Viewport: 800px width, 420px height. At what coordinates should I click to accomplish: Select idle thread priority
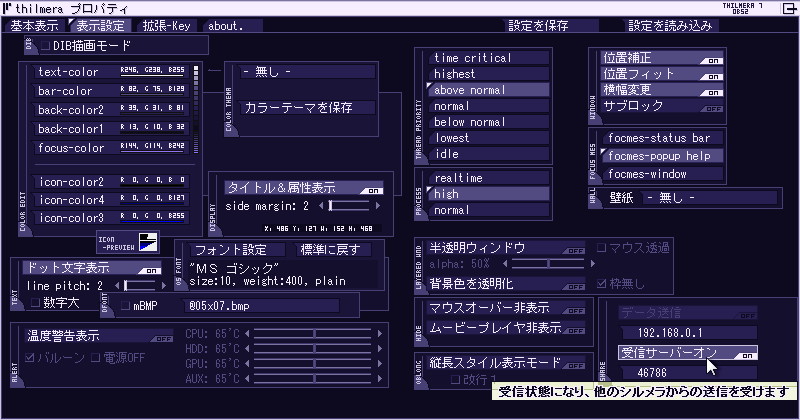click(489, 154)
